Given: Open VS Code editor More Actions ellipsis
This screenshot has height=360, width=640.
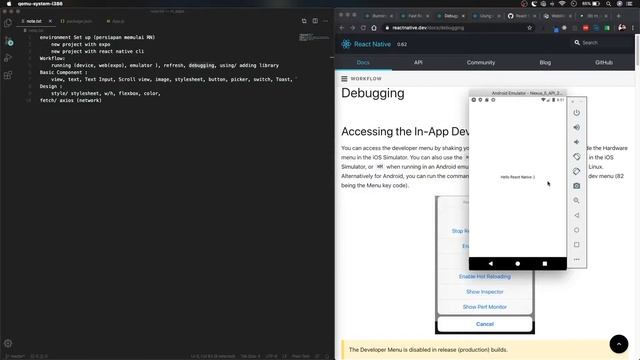Looking at the screenshot, I should click(x=325, y=21).
